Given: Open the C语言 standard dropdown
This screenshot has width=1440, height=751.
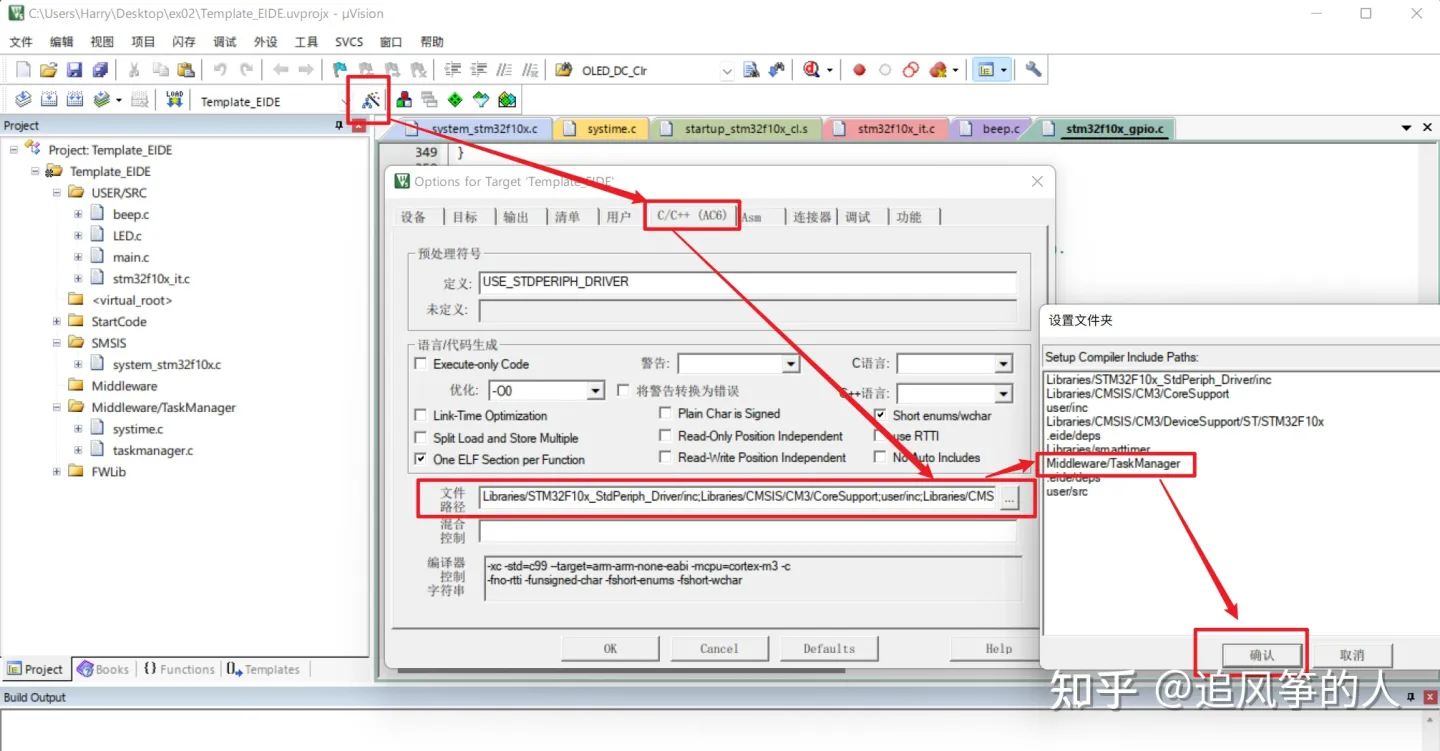Looking at the screenshot, I should pos(1004,364).
